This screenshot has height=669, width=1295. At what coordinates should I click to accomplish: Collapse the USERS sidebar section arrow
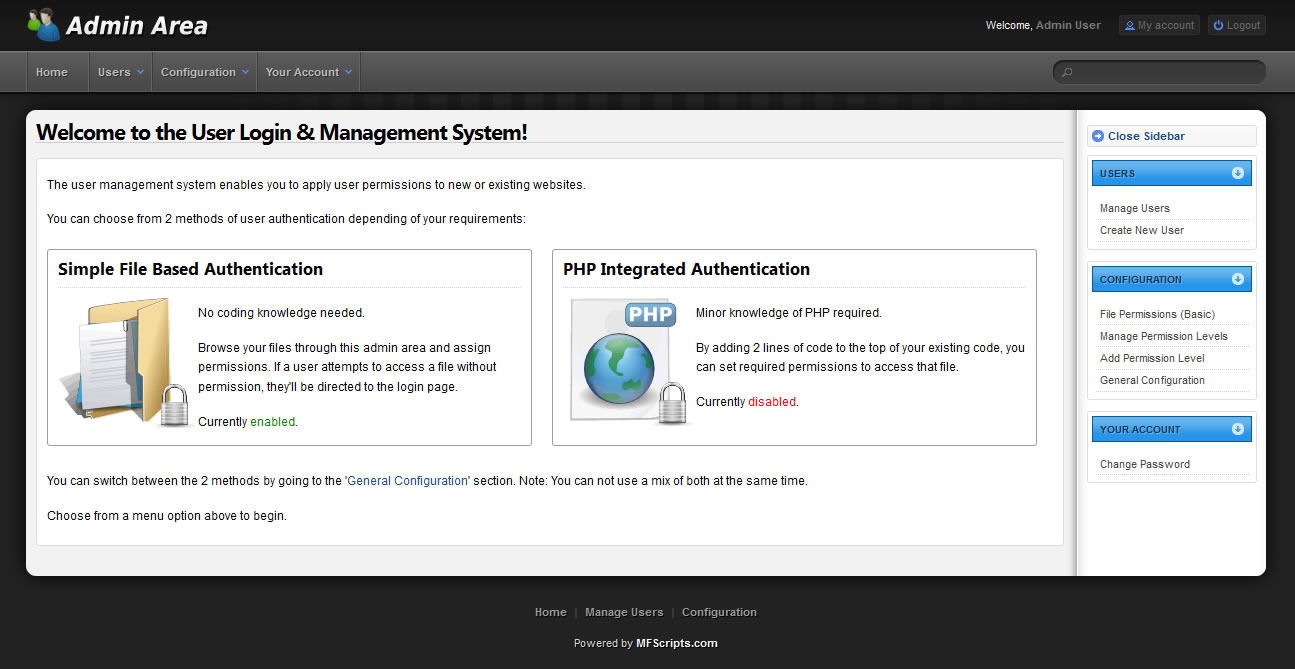tap(1238, 173)
